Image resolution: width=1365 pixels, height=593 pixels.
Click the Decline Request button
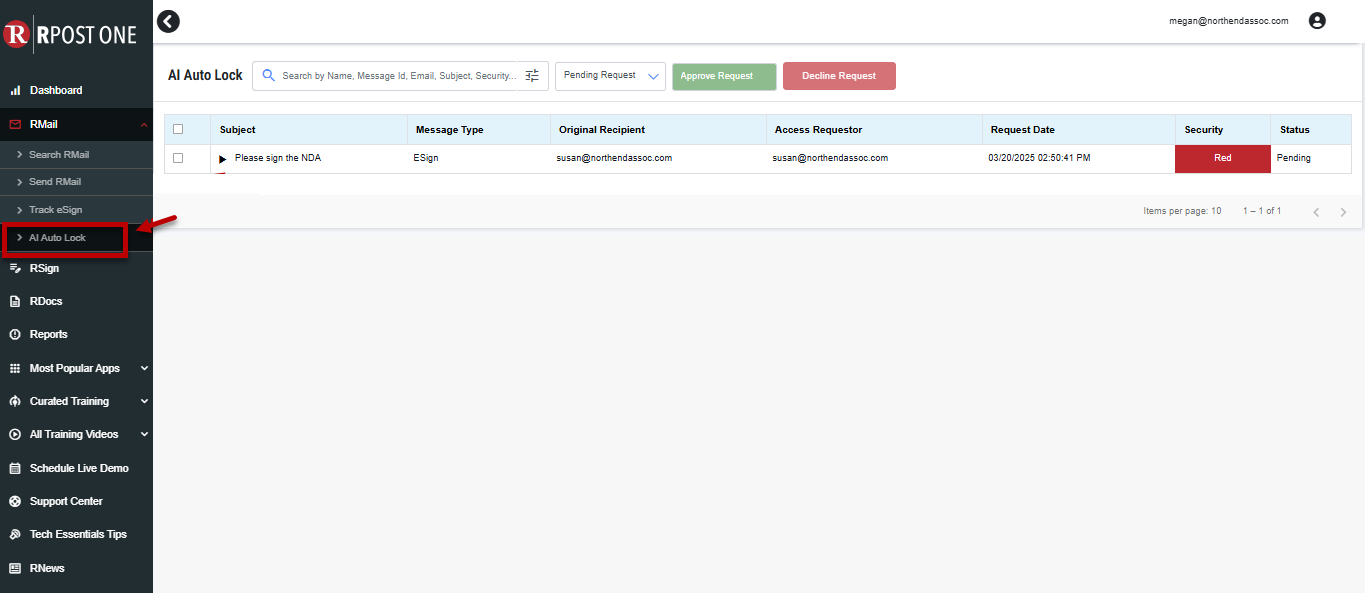(x=838, y=76)
